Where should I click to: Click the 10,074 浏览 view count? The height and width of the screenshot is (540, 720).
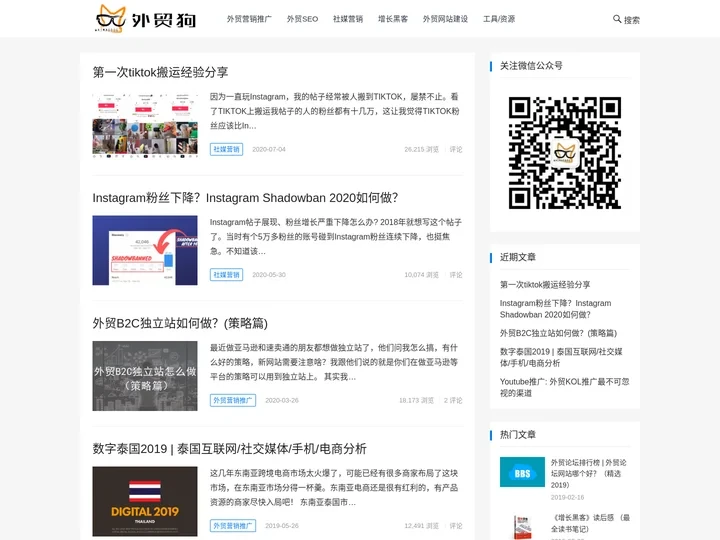[422, 275]
